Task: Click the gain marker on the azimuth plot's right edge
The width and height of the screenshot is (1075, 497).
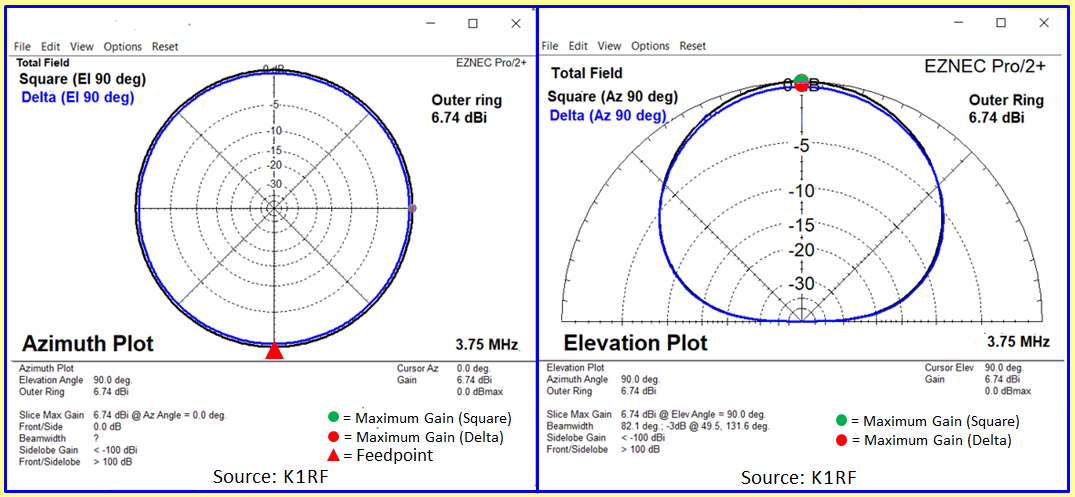Action: tap(412, 208)
